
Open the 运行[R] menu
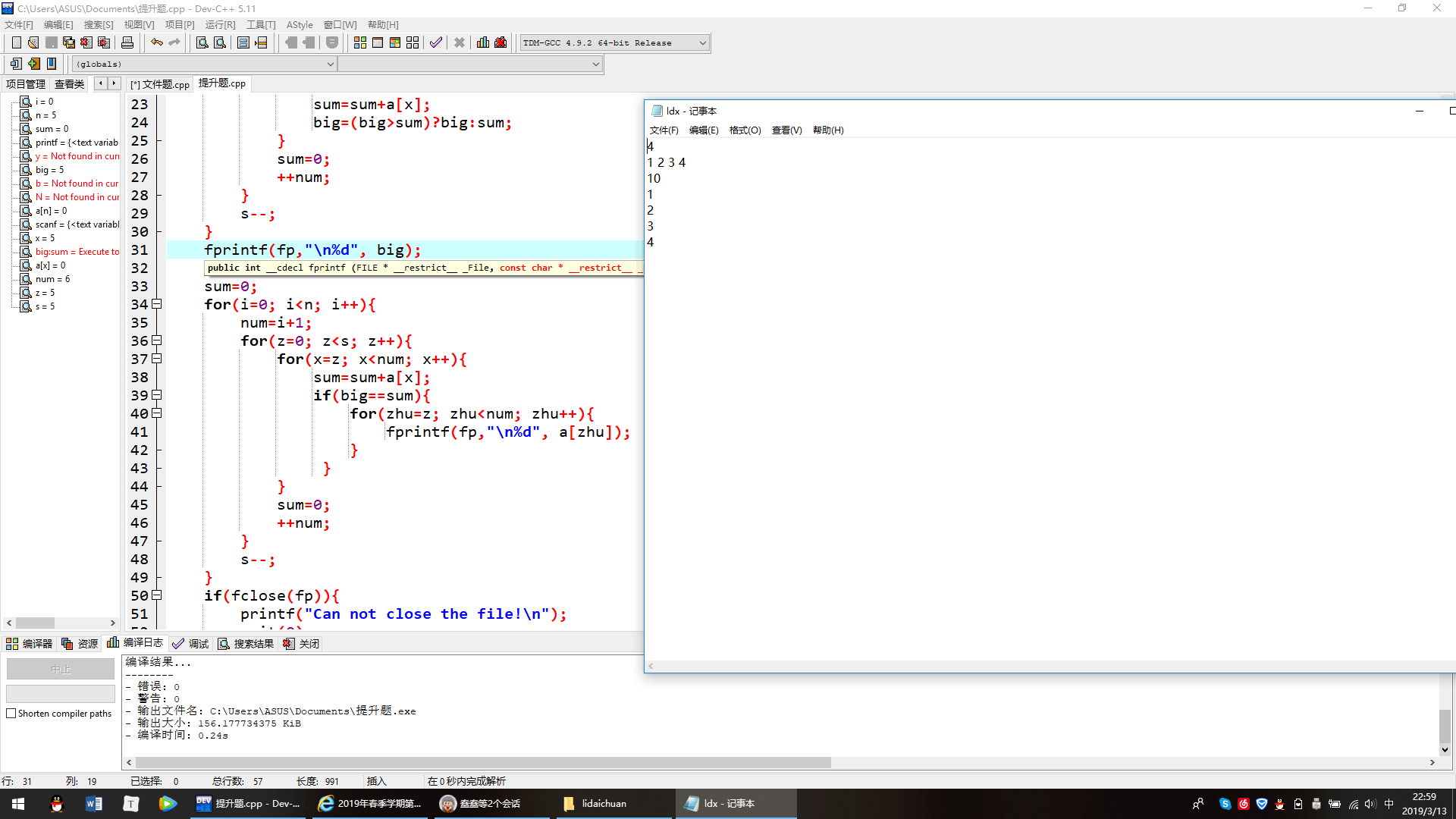[x=221, y=24]
